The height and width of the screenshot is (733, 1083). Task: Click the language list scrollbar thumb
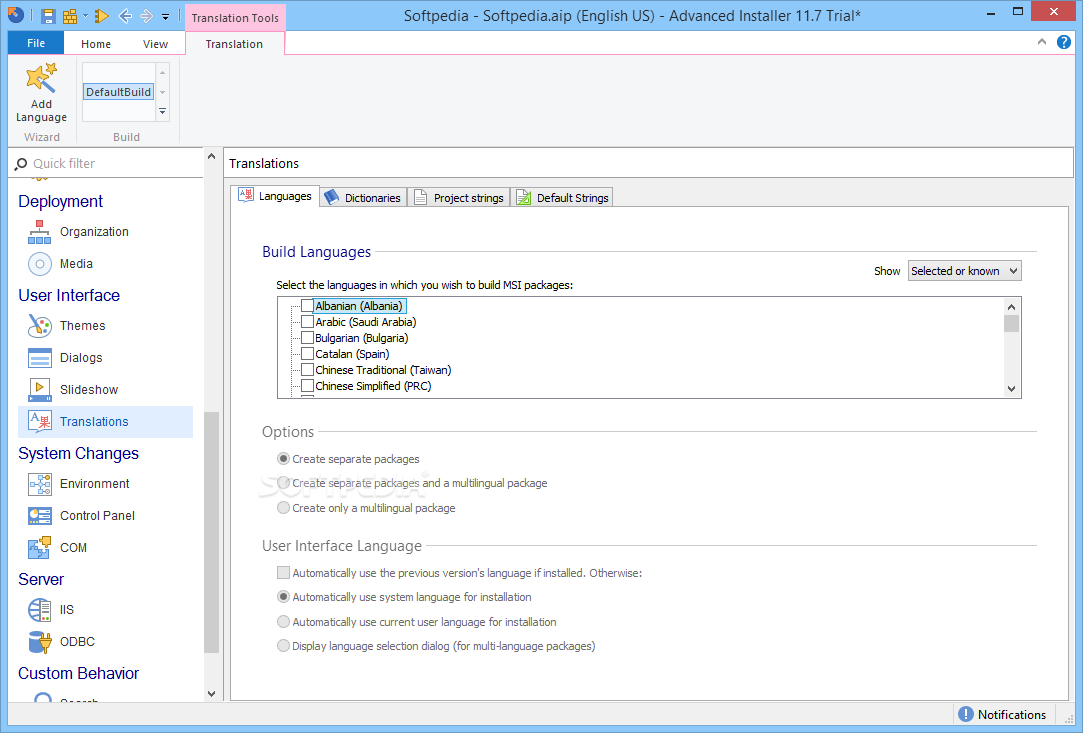click(1011, 323)
